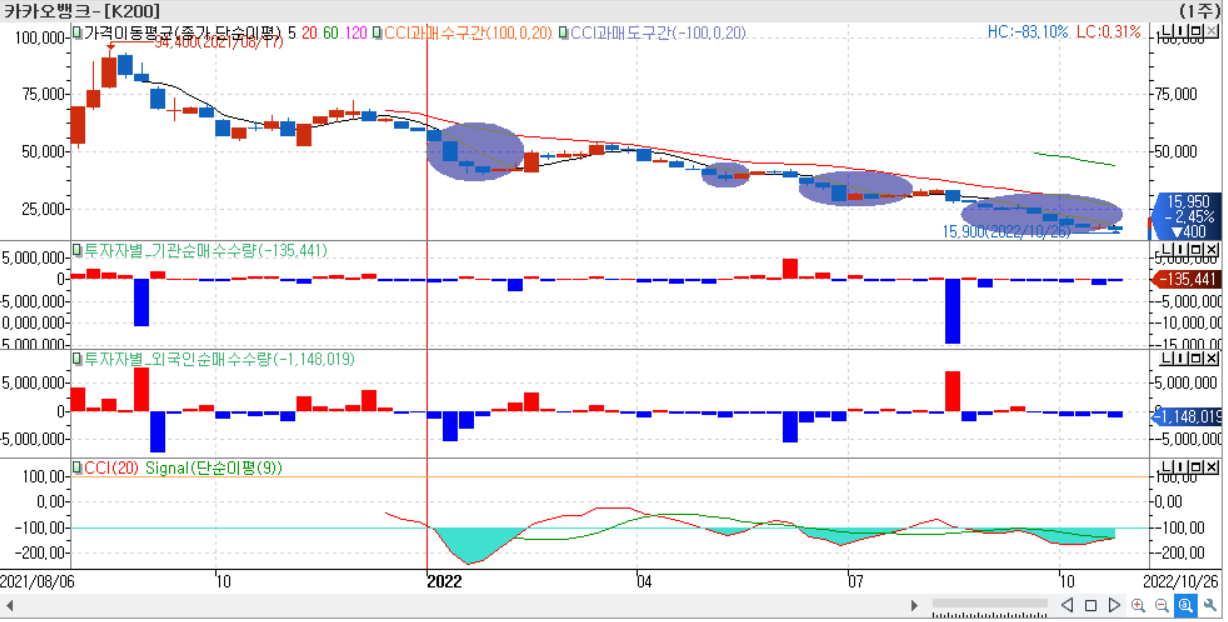The width and height of the screenshot is (1228, 622).
Task: Click the 기관순매수 panel's vertical-bar icon
Action: (x=1181, y=249)
